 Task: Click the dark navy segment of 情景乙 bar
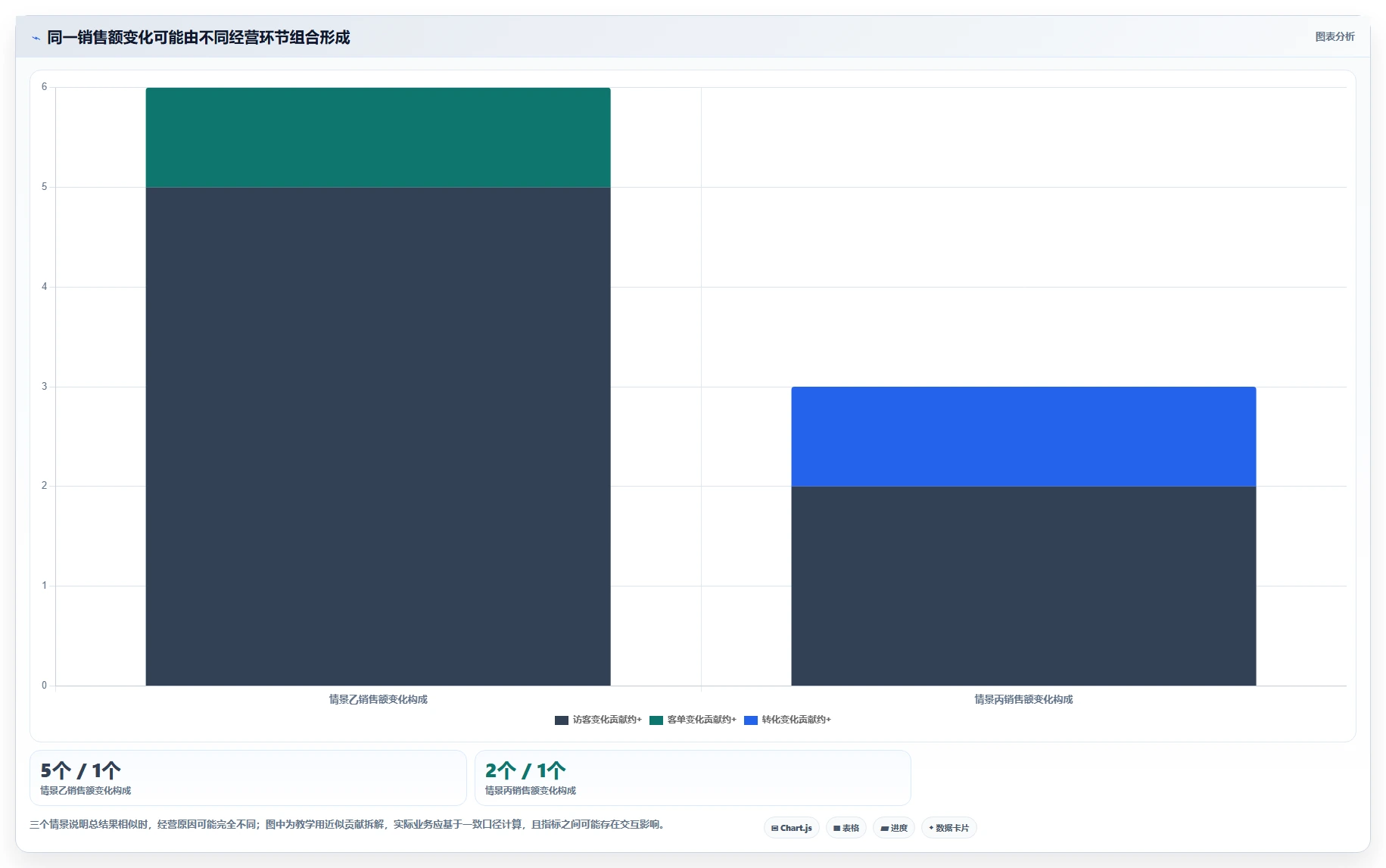(x=378, y=437)
